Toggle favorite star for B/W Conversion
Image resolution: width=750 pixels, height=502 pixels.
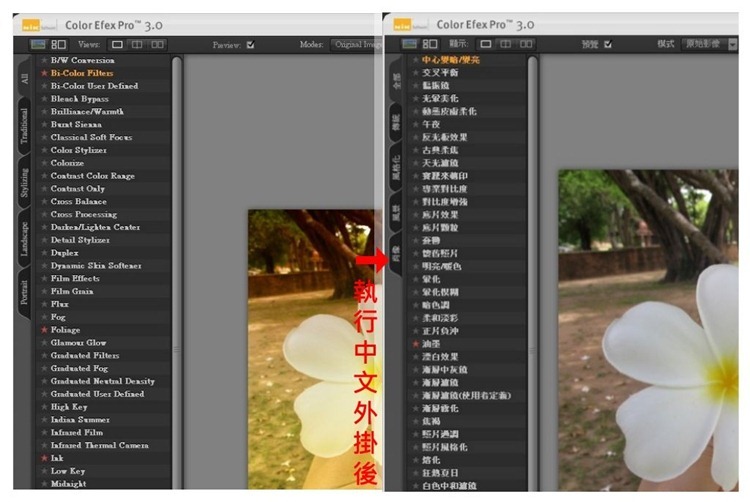click(x=44, y=60)
